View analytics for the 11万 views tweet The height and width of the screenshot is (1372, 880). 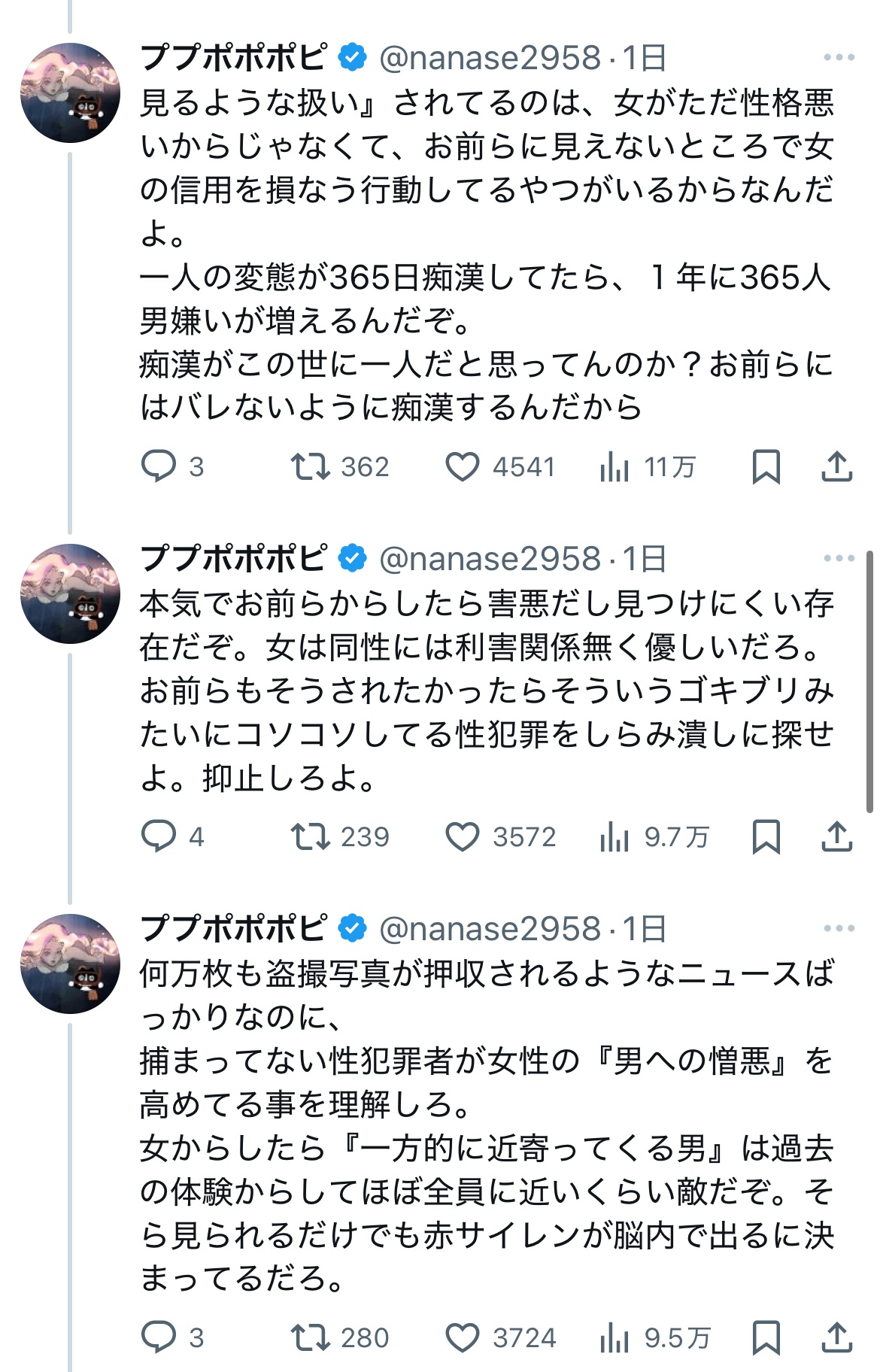tap(615, 466)
